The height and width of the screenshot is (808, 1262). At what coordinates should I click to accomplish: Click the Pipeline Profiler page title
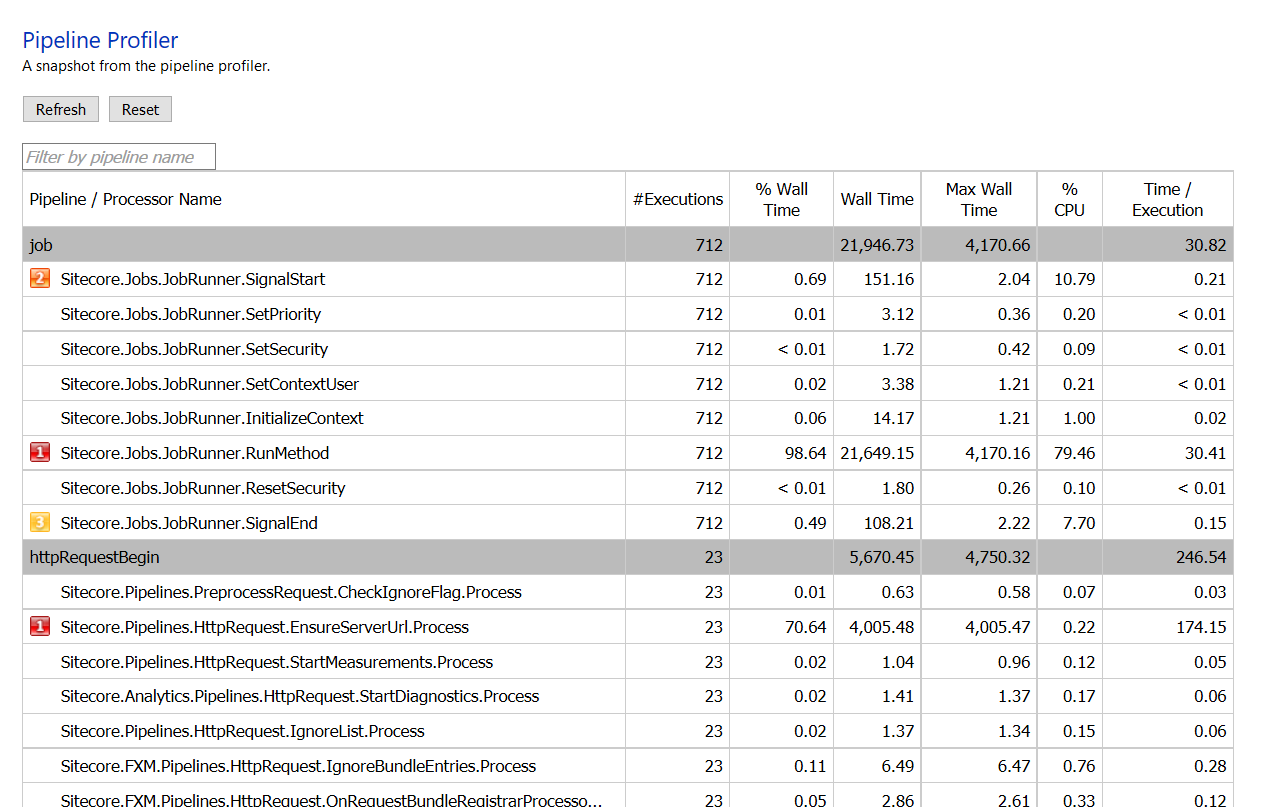tap(100, 41)
